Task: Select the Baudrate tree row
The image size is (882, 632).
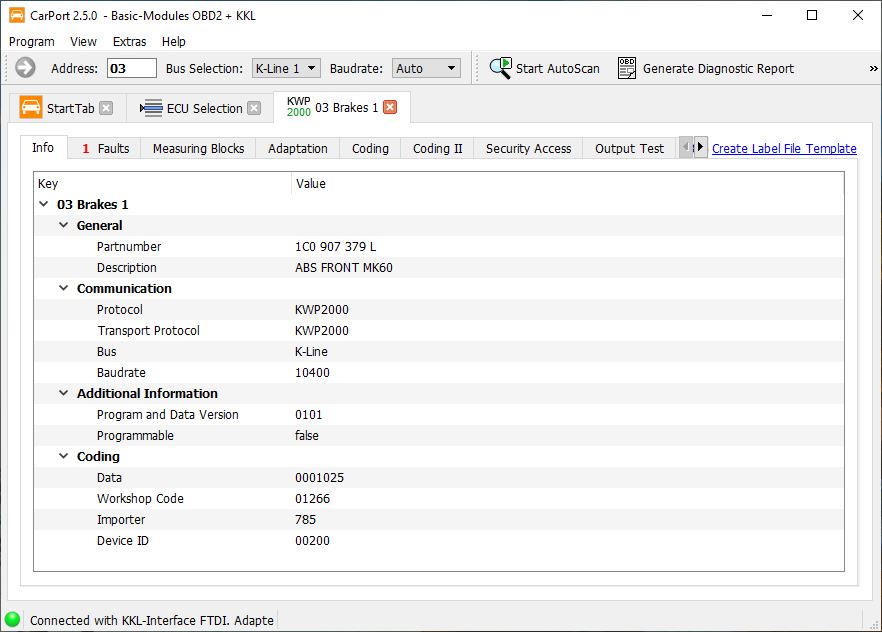Action: [439, 372]
